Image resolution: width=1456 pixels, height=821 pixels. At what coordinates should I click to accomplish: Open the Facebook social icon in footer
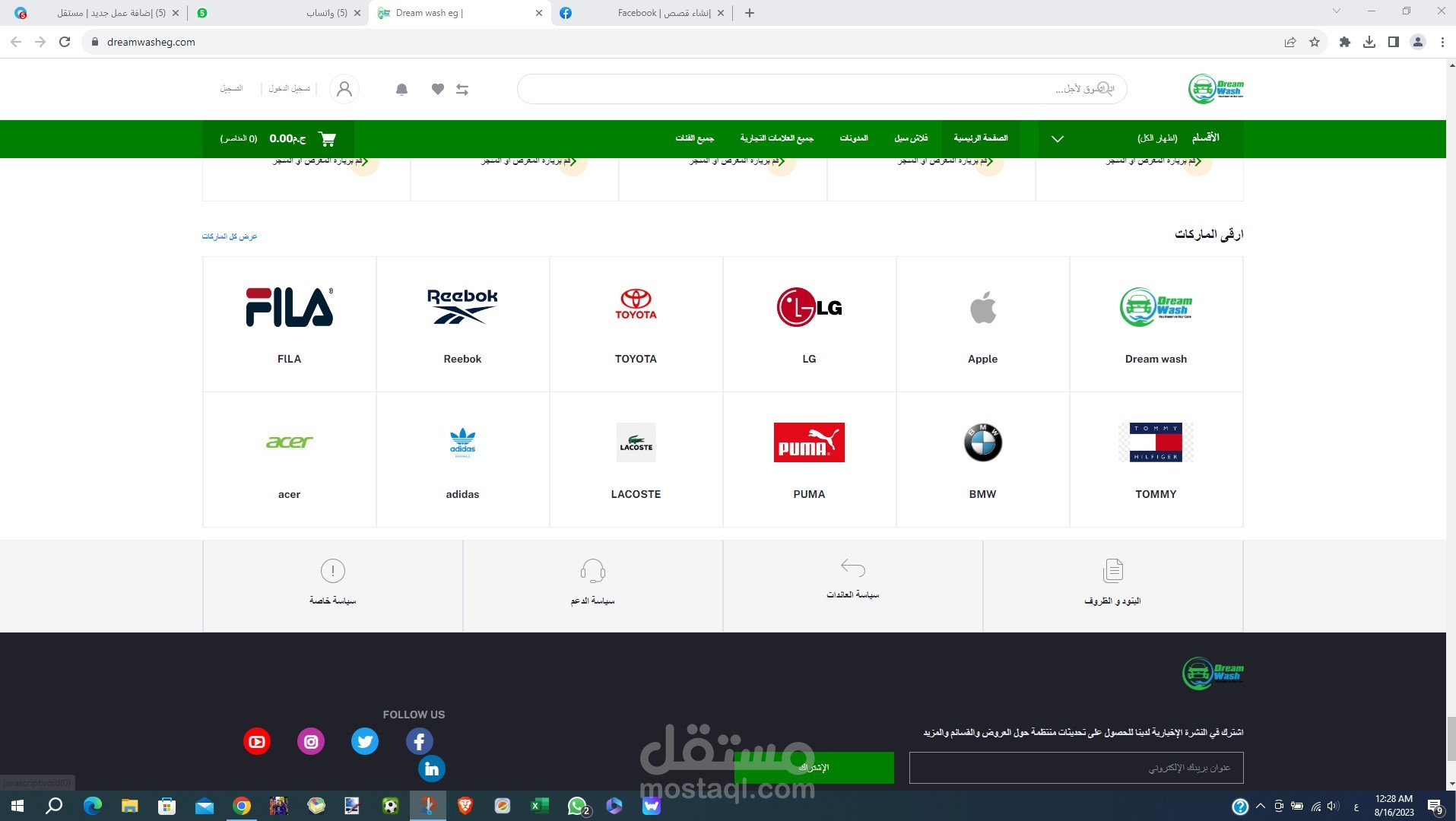tap(420, 741)
